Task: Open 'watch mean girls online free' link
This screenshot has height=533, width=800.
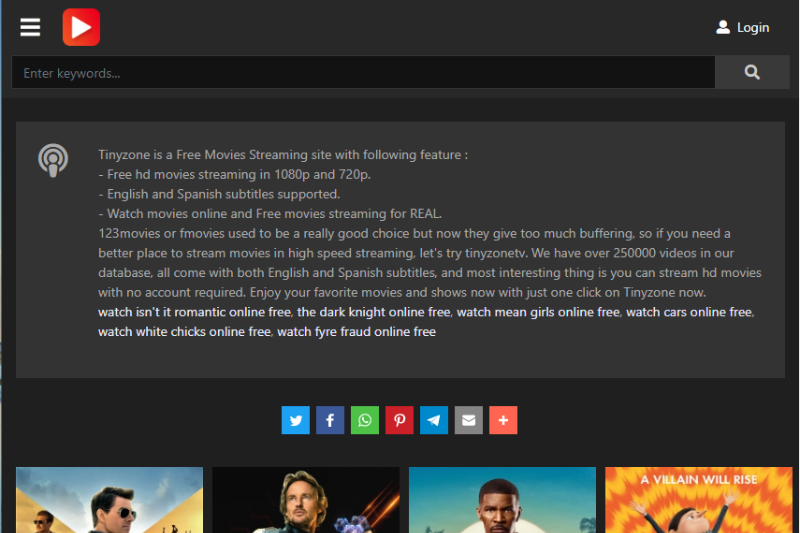Action: [x=538, y=312]
